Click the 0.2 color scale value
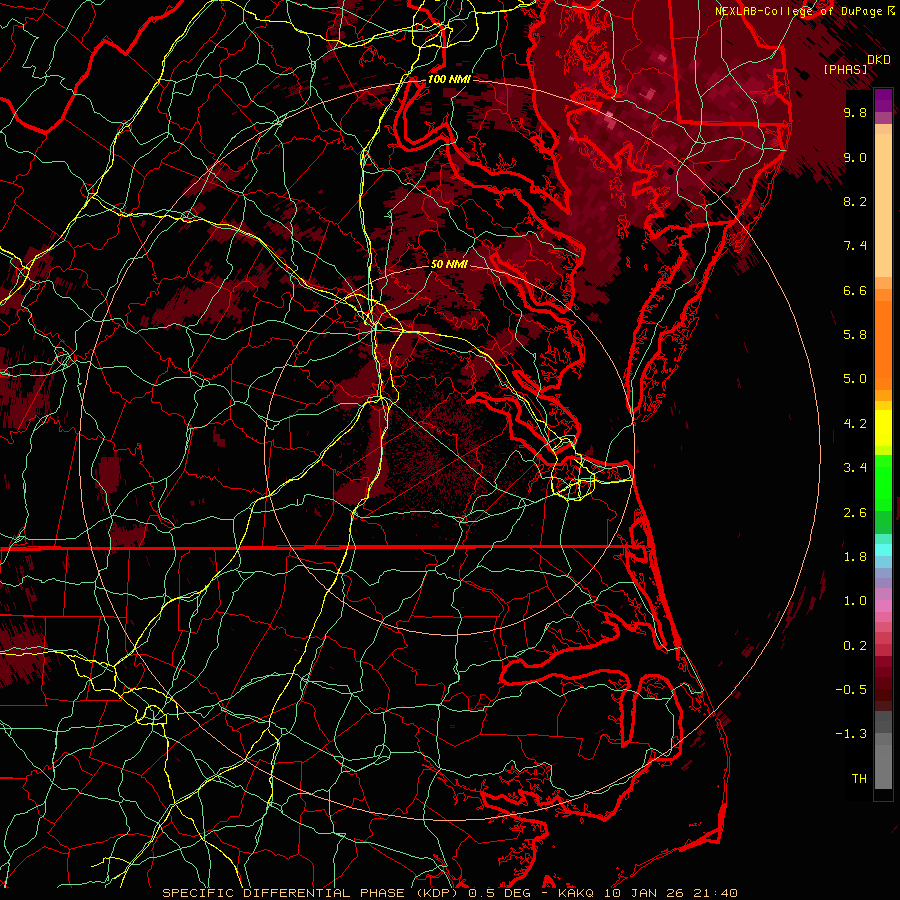The height and width of the screenshot is (900, 900). tap(855, 646)
